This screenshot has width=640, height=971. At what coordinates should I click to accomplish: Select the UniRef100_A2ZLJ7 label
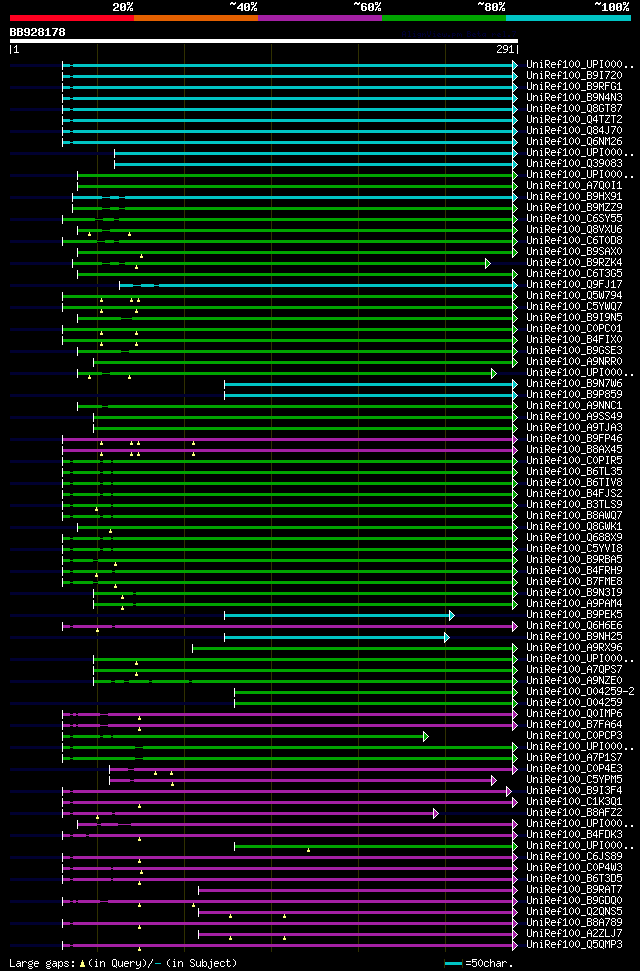click(574, 934)
